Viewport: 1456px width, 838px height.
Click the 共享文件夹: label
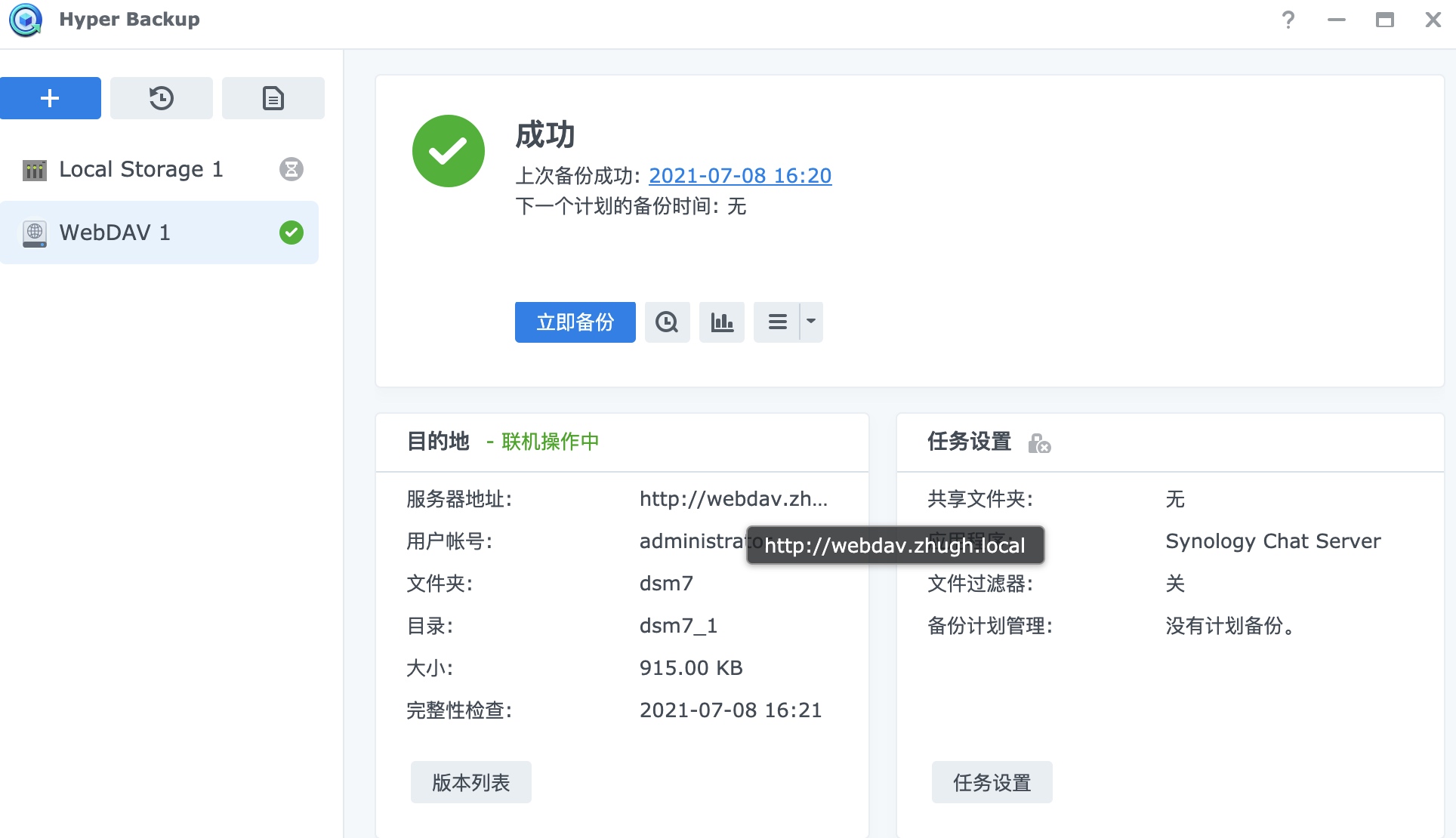(980, 499)
